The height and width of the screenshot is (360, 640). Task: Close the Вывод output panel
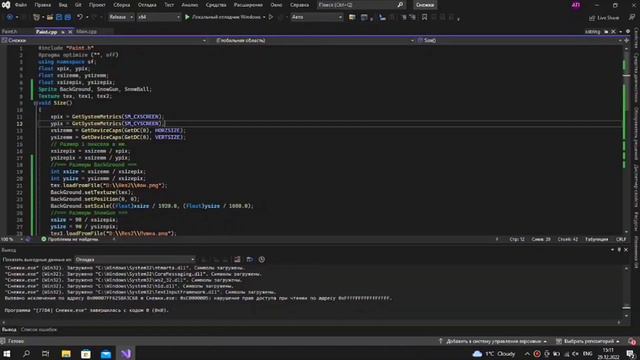(626, 250)
